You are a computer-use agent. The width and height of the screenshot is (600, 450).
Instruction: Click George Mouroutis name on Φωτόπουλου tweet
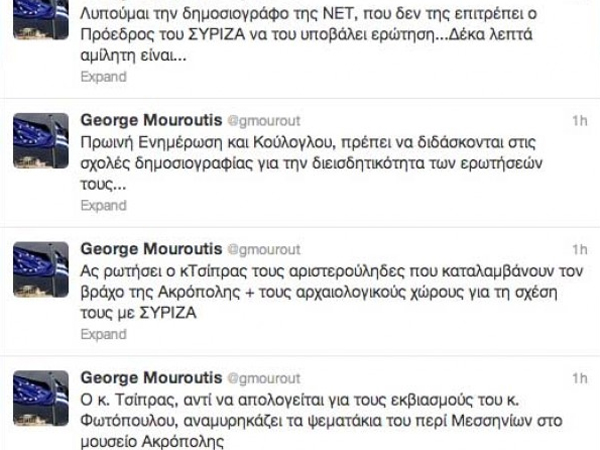[143, 379]
